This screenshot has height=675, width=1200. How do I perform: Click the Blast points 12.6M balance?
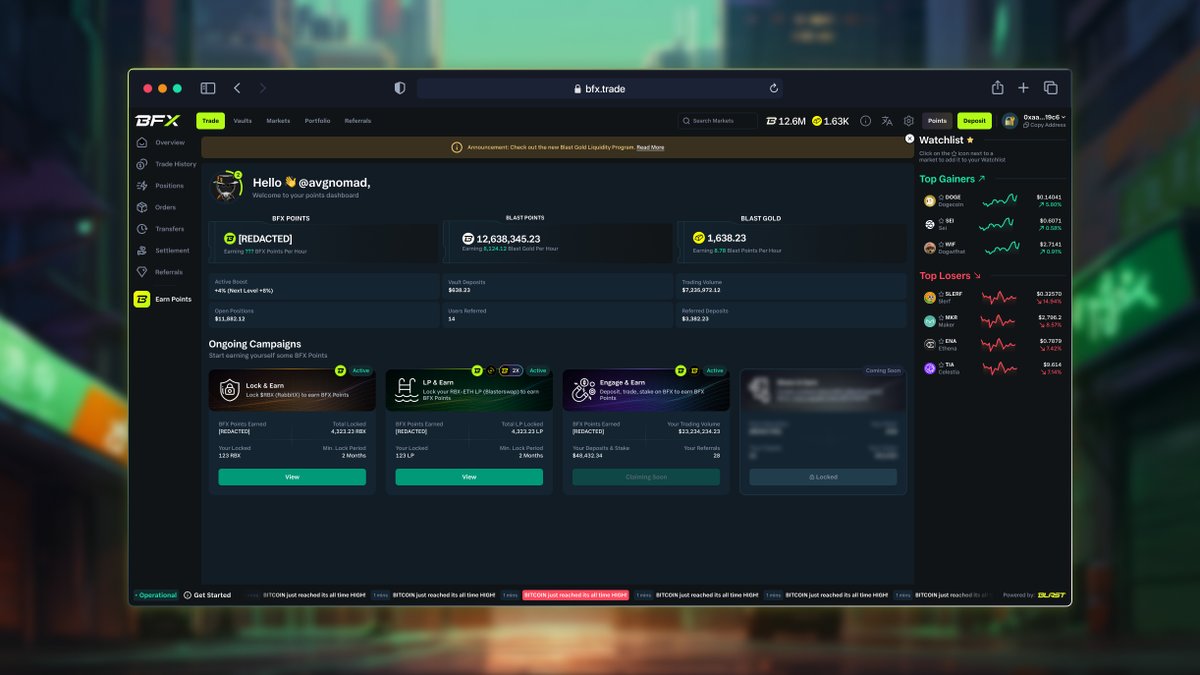(786, 121)
